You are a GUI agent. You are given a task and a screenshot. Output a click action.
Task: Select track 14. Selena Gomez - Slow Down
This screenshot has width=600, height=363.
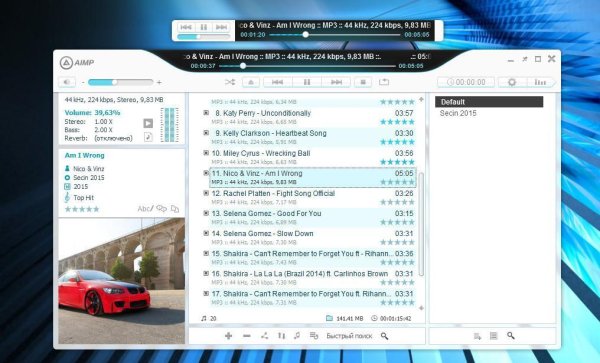pyautogui.click(x=312, y=238)
